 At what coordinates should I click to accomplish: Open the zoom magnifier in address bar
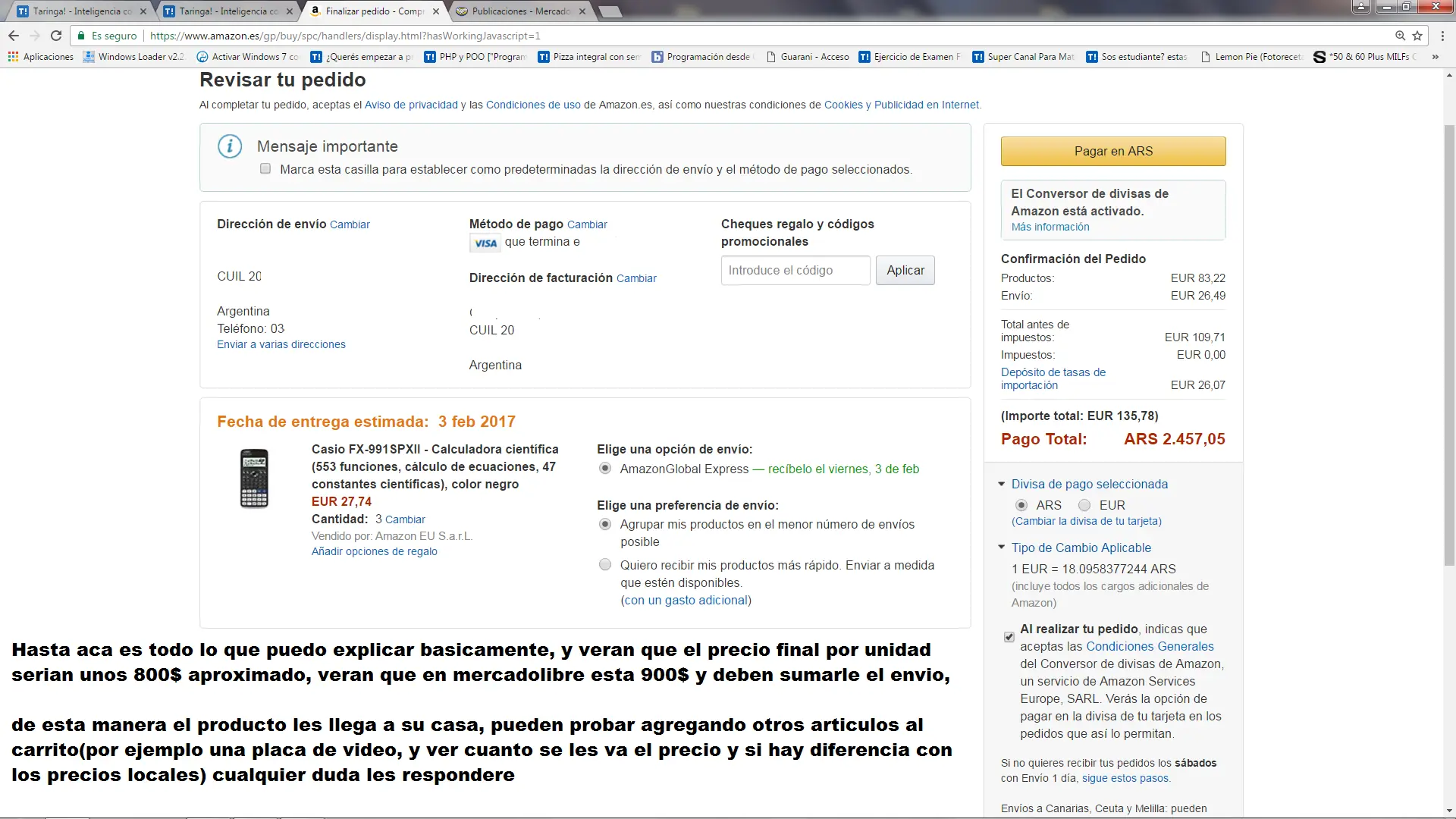click(1400, 36)
